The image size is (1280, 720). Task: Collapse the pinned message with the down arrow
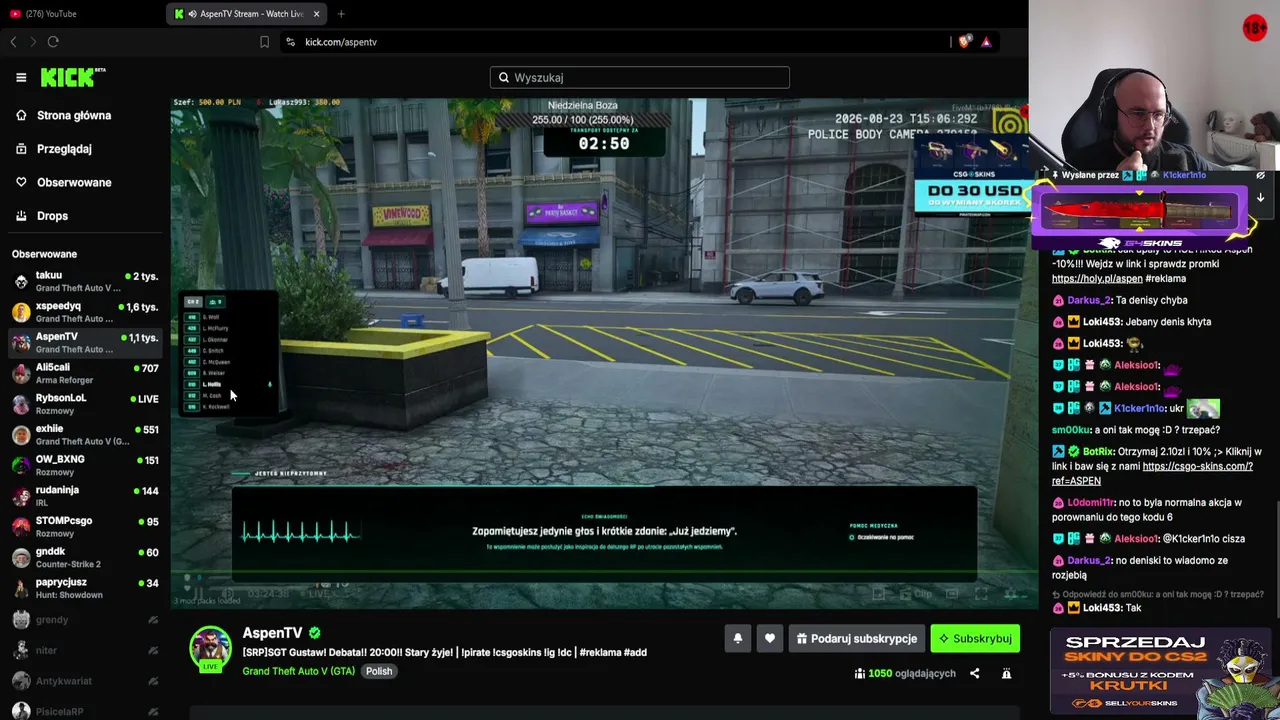pyautogui.click(x=1260, y=198)
